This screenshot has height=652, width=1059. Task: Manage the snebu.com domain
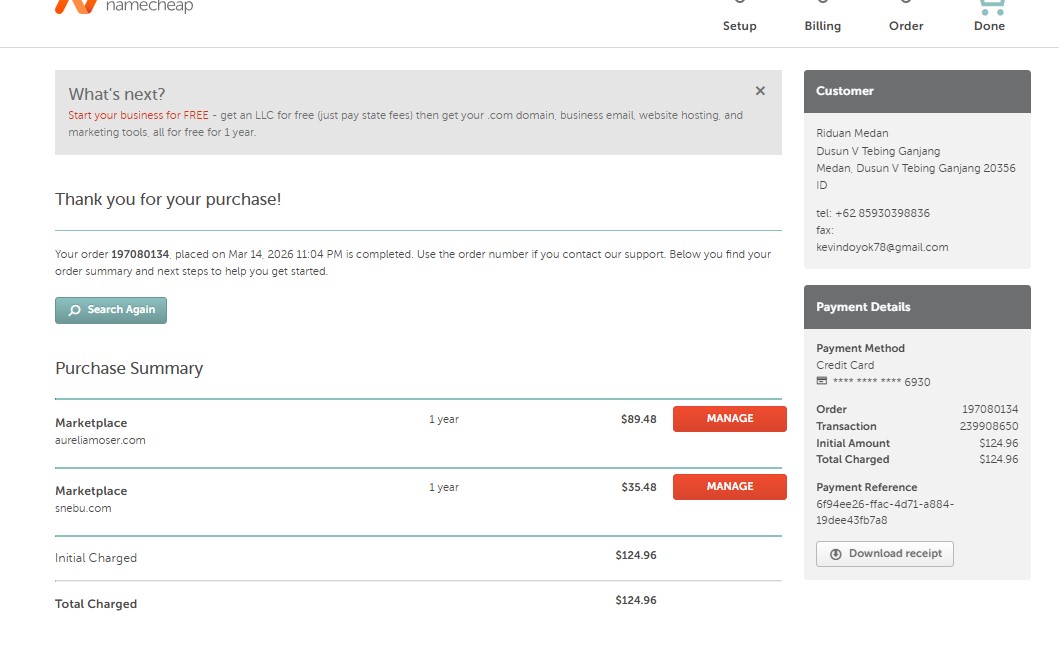[x=729, y=487]
